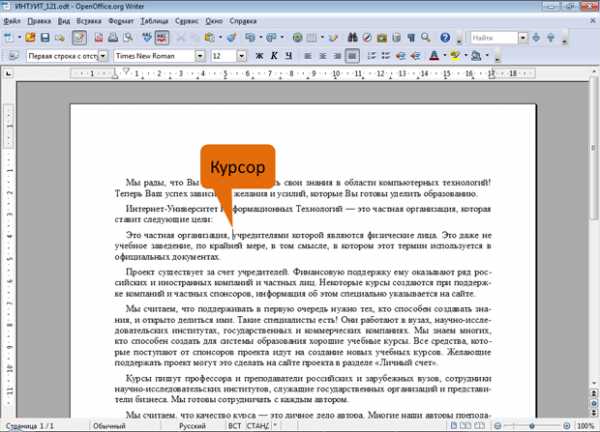Click the New document icon
The width and height of the screenshot is (600, 432).
tap(8, 37)
